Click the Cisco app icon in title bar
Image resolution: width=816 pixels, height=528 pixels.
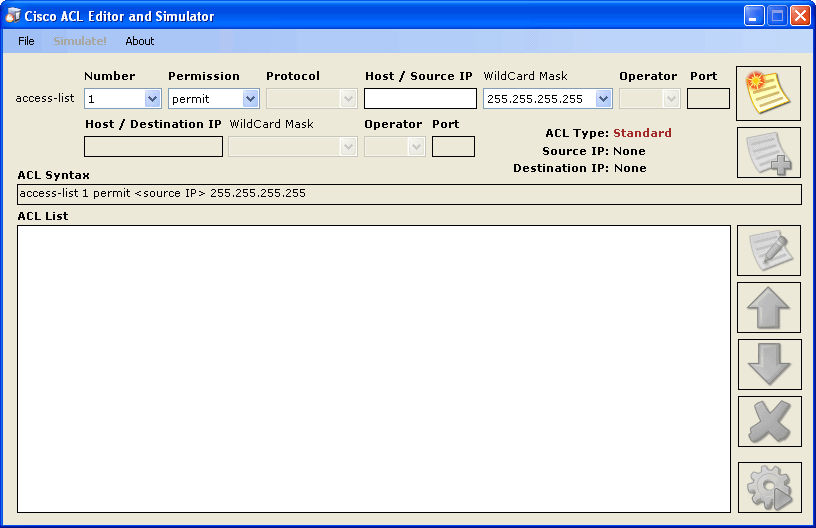[13, 16]
